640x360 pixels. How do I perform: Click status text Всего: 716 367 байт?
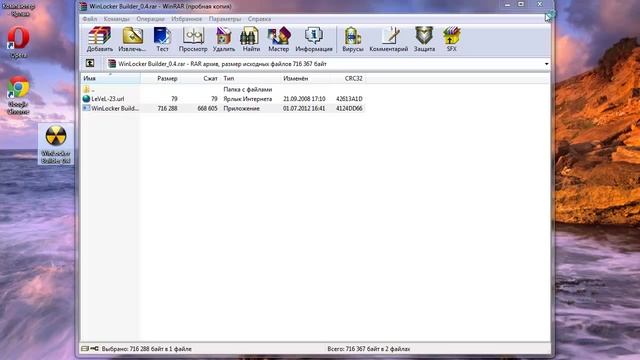[369, 349]
